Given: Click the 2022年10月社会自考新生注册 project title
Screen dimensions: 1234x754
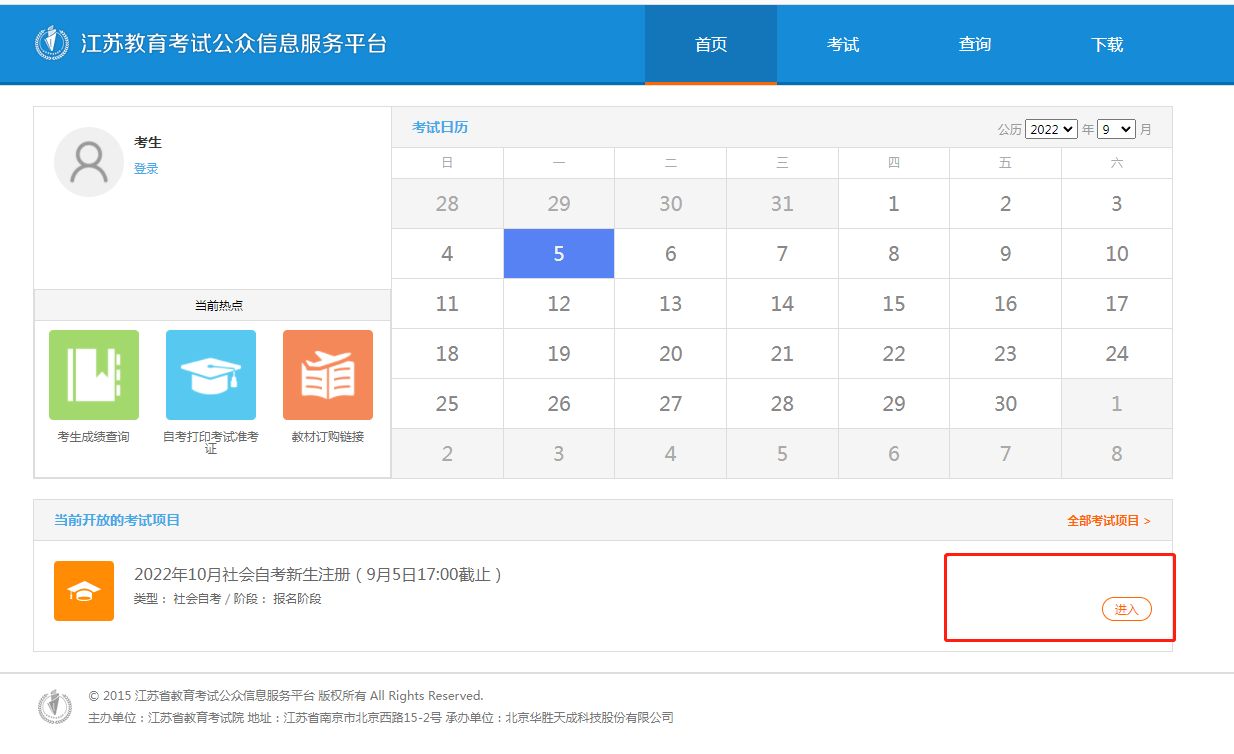Looking at the screenshot, I should click(318, 575).
